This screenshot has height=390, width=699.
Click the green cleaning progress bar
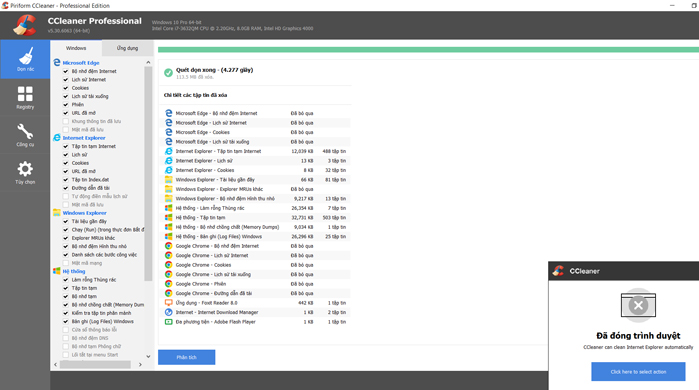pos(428,50)
